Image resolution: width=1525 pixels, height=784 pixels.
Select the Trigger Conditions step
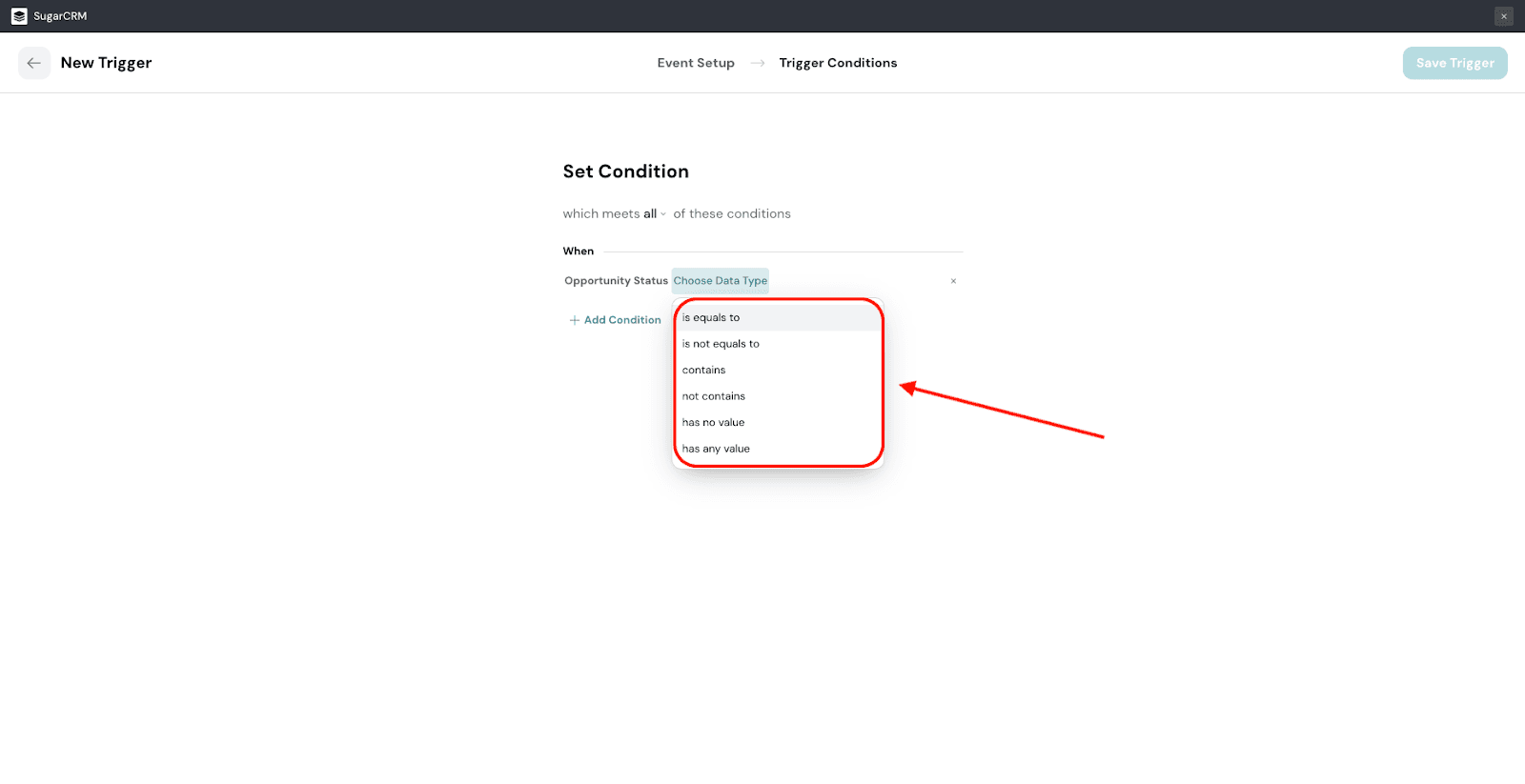(838, 63)
